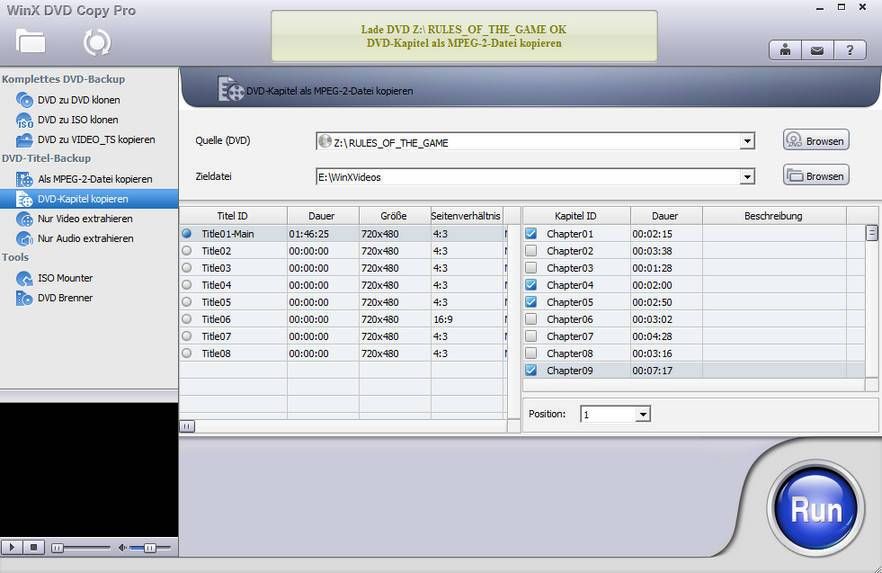This screenshot has height=573, width=882.
Task: Select the Title01-Main radio button
Action: pos(187,233)
